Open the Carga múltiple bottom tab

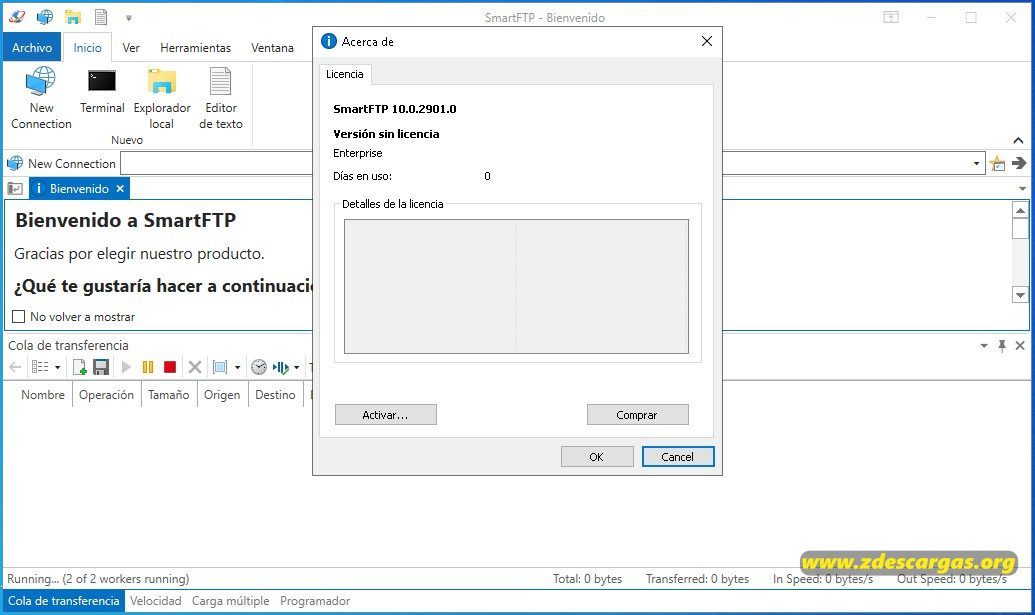(230, 600)
